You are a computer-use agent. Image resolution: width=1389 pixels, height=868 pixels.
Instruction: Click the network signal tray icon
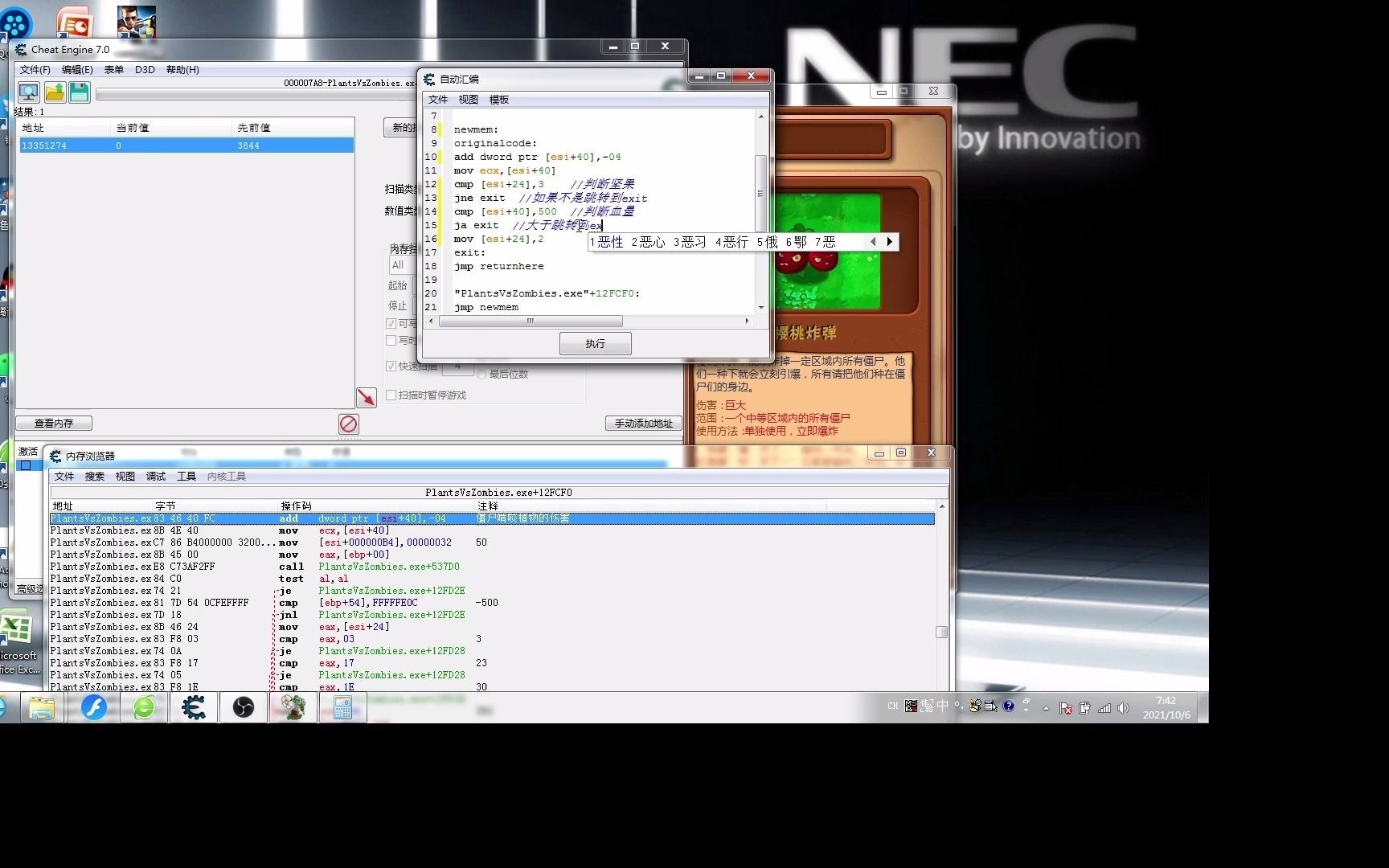pos(1104,708)
